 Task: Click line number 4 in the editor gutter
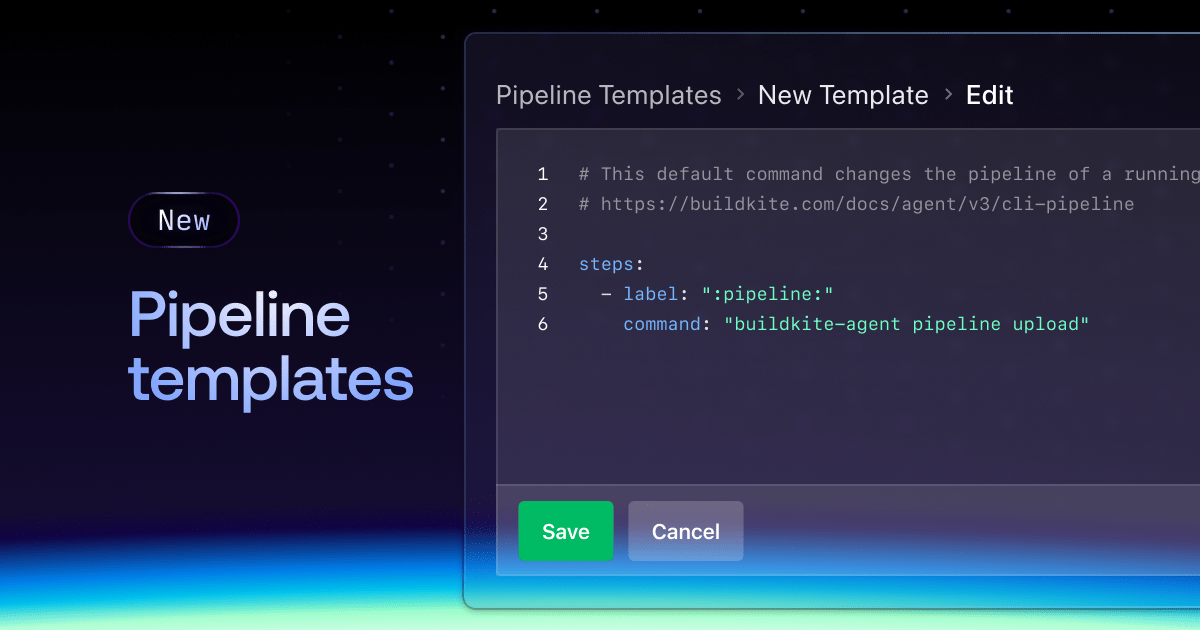(542, 263)
